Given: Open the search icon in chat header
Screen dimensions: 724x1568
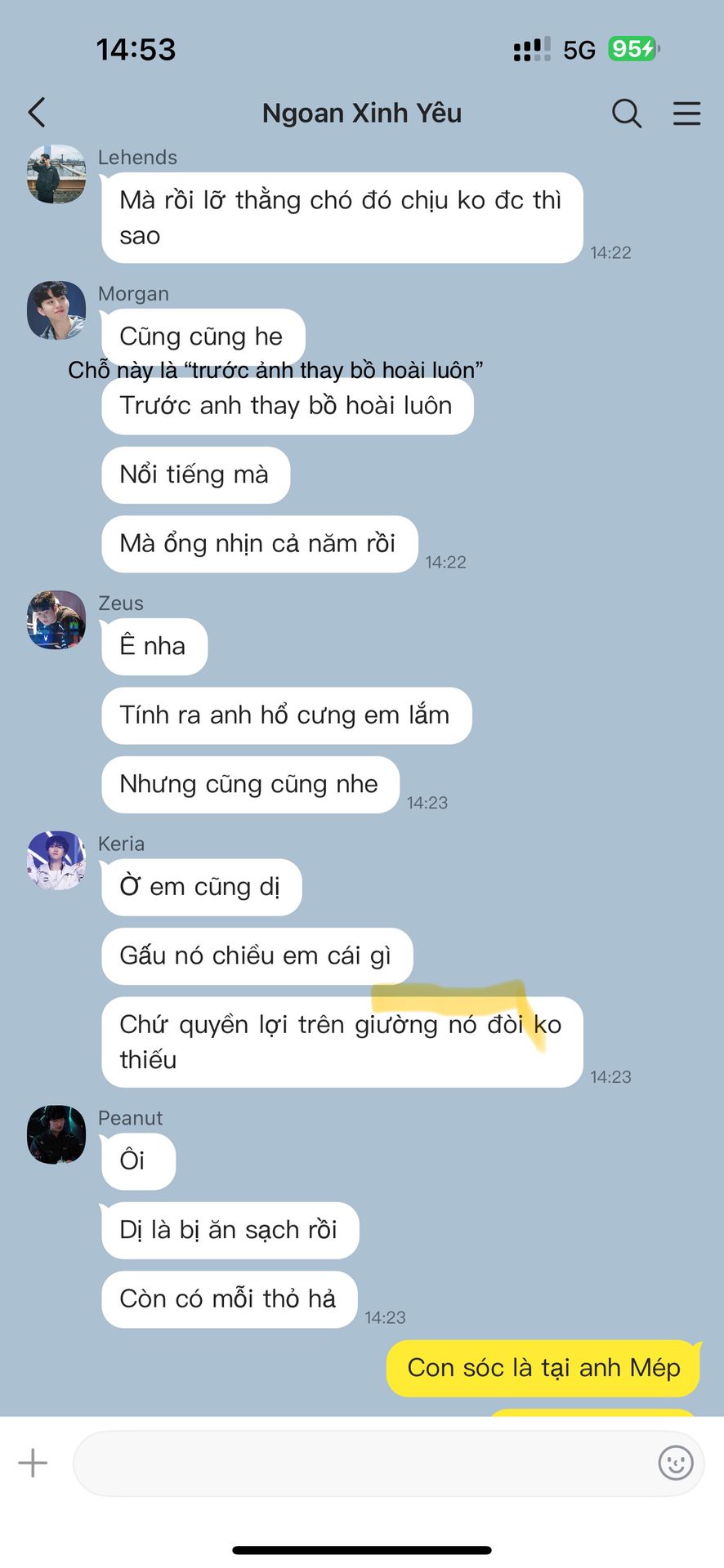Looking at the screenshot, I should 627,113.
